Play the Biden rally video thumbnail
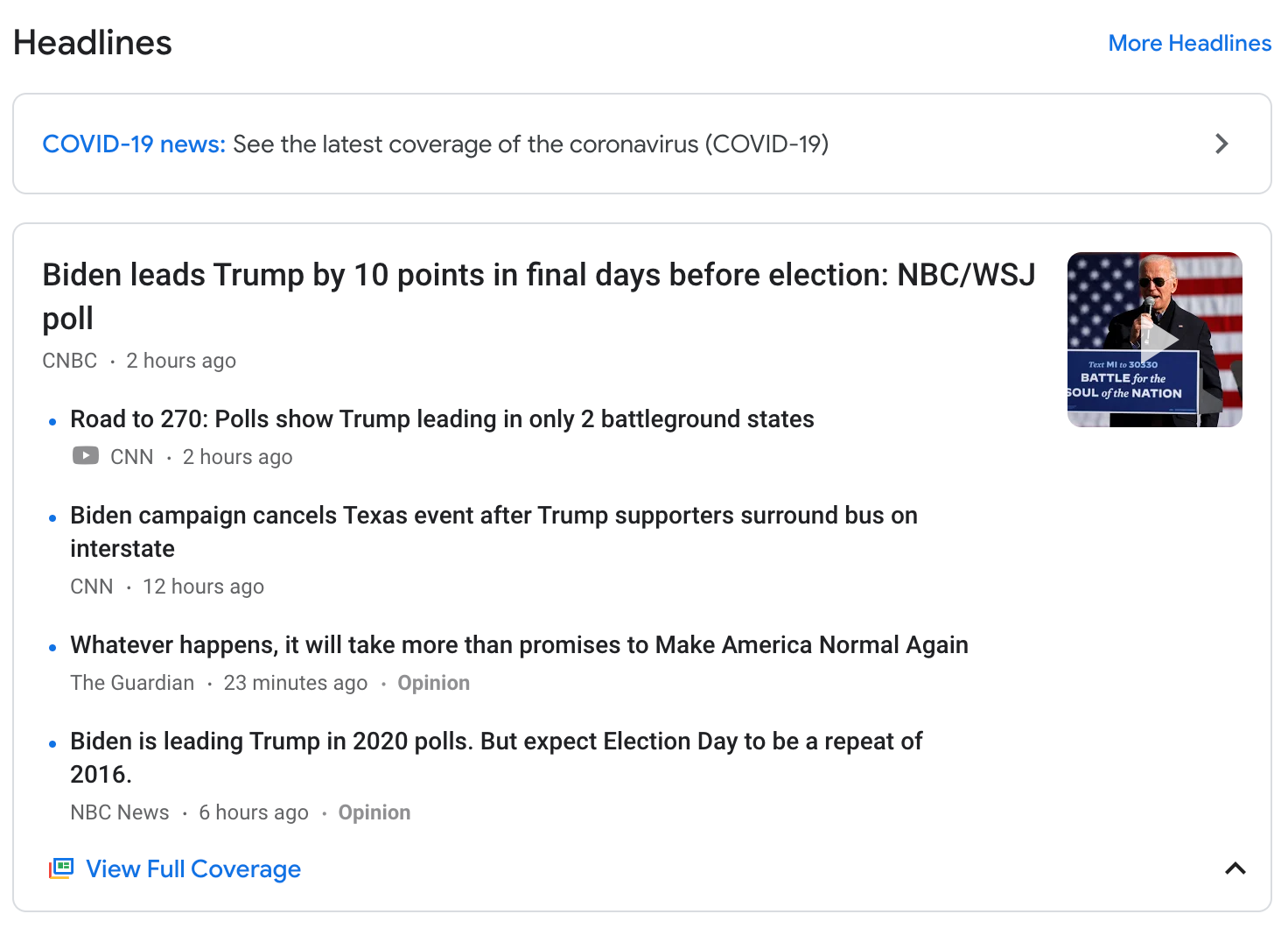This screenshot has height=928, width=1288. [x=1154, y=340]
